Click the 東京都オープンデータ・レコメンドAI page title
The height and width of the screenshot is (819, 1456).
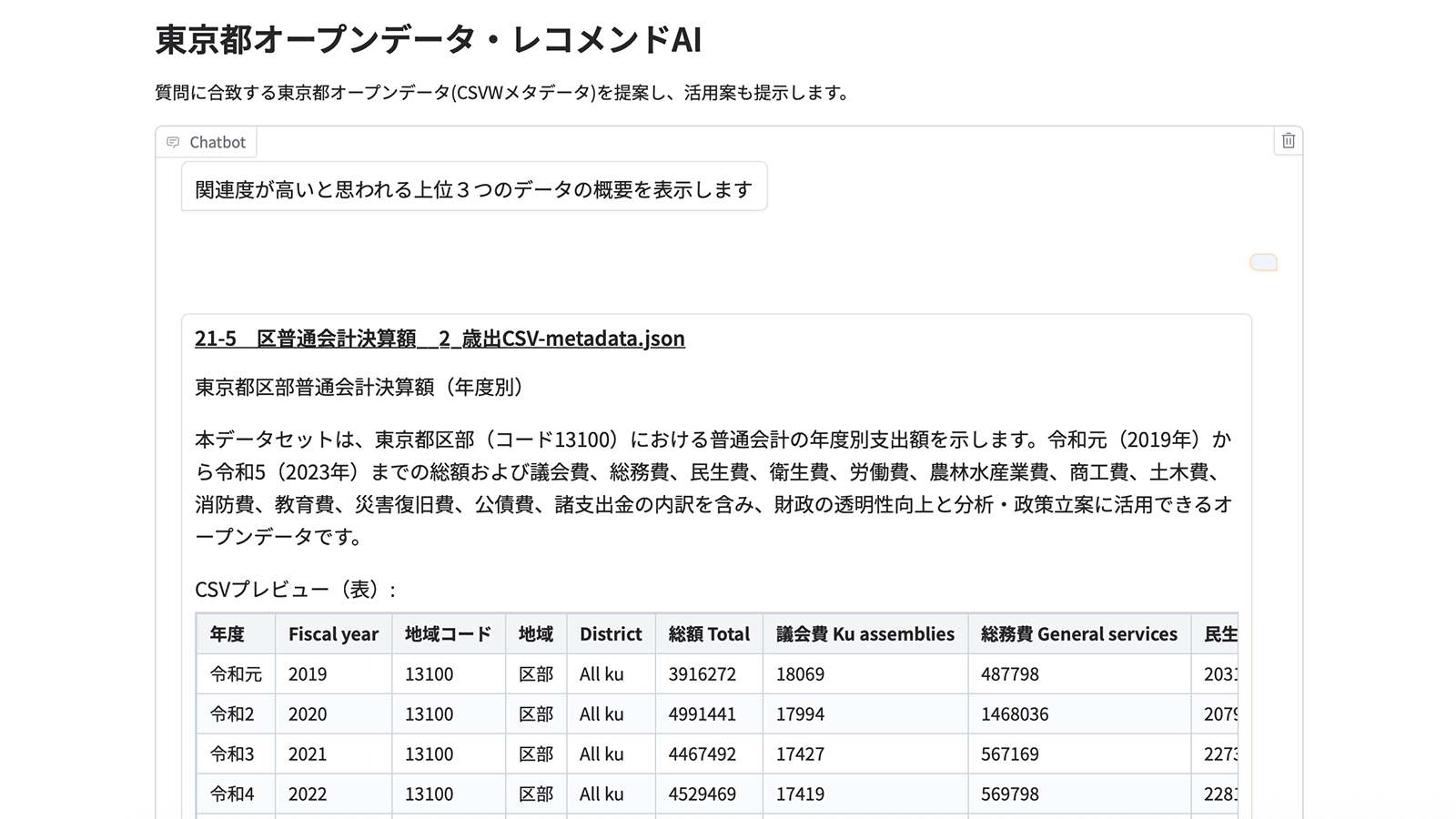[429, 40]
